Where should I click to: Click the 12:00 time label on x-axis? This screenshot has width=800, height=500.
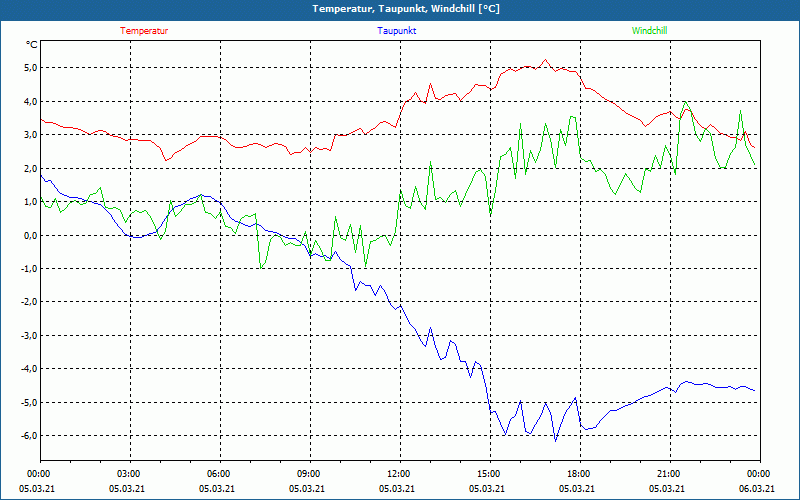pyautogui.click(x=400, y=474)
